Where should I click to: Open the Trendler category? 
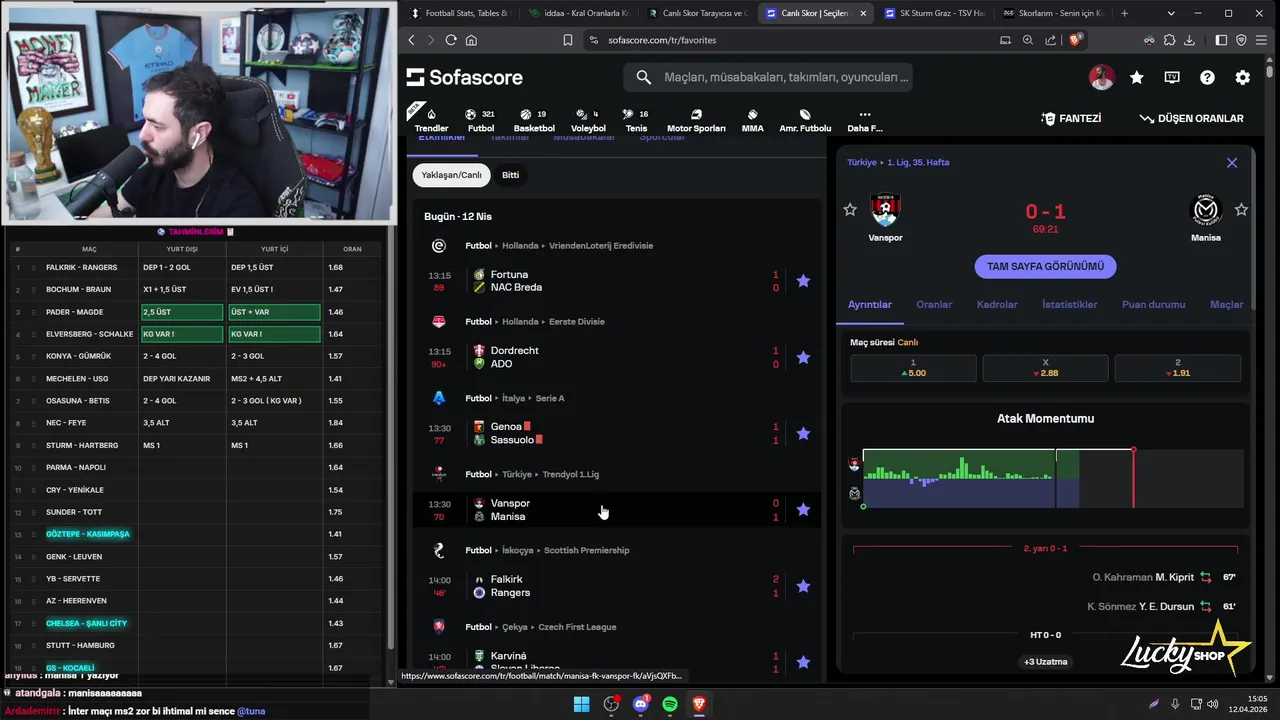tap(431, 120)
